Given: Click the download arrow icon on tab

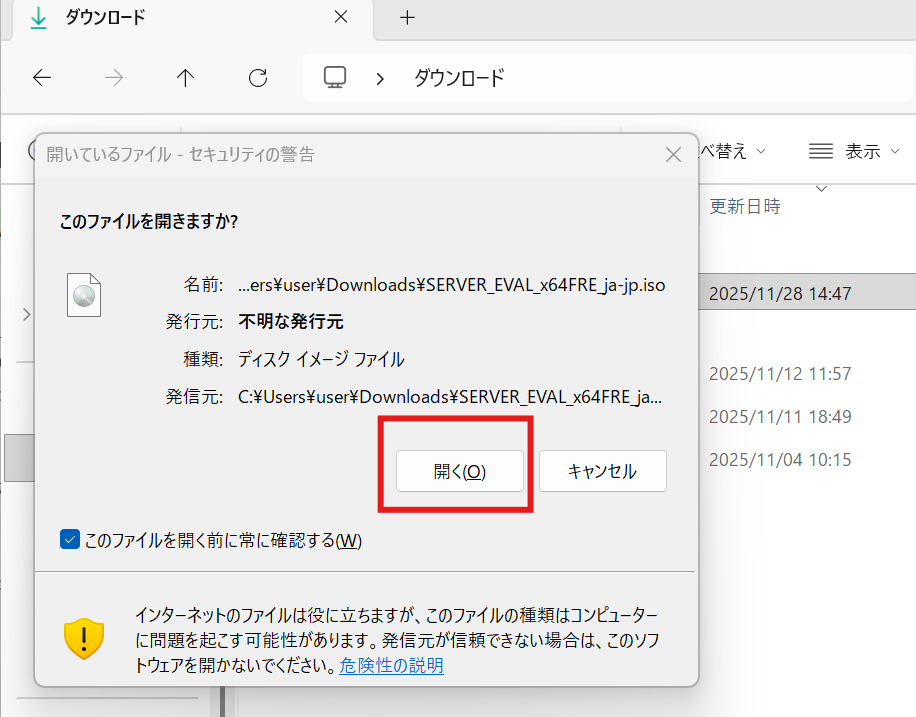Looking at the screenshot, I should [x=39, y=18].
